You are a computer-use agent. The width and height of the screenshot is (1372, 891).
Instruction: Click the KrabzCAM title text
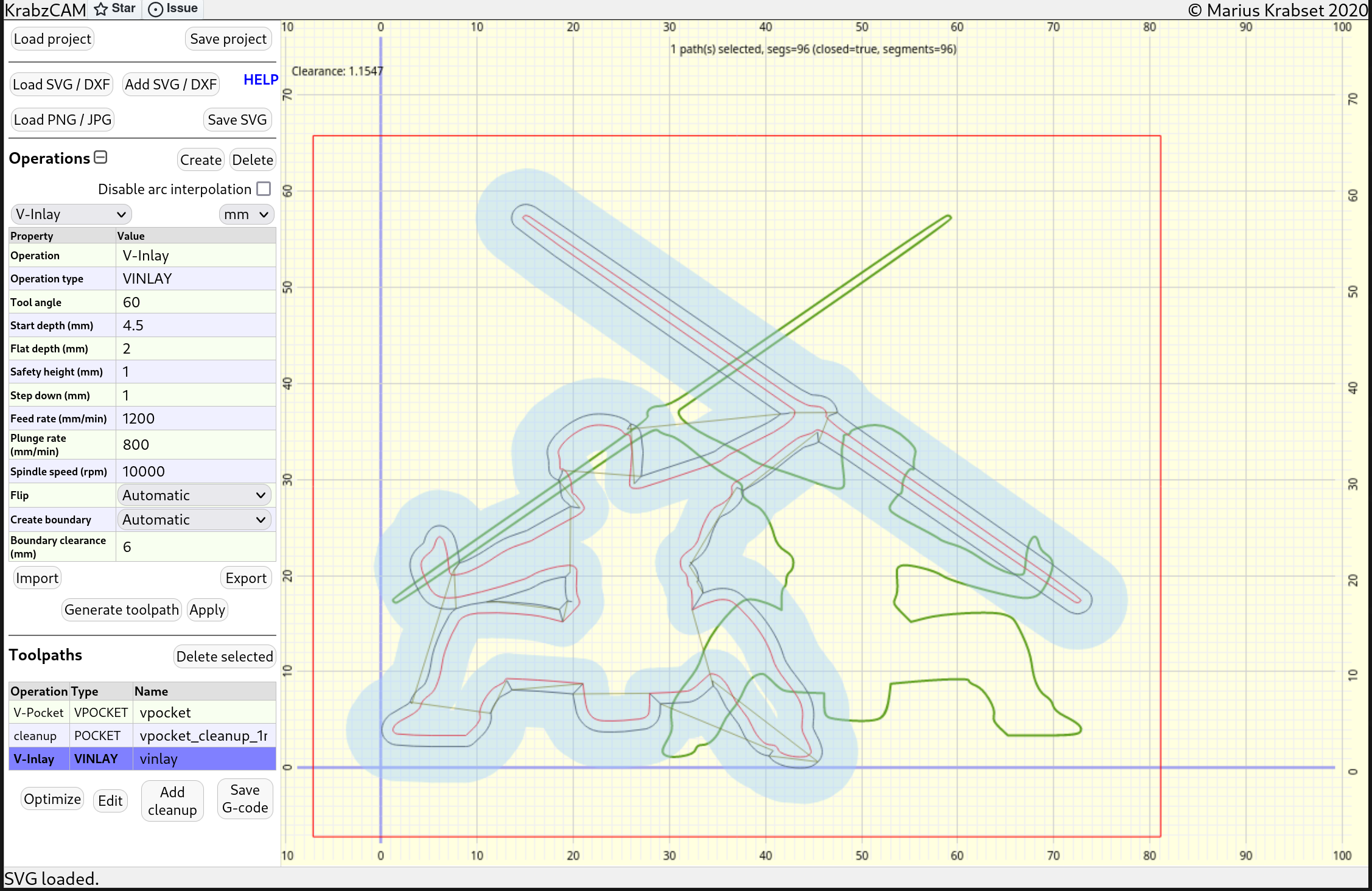coord(45,10)
